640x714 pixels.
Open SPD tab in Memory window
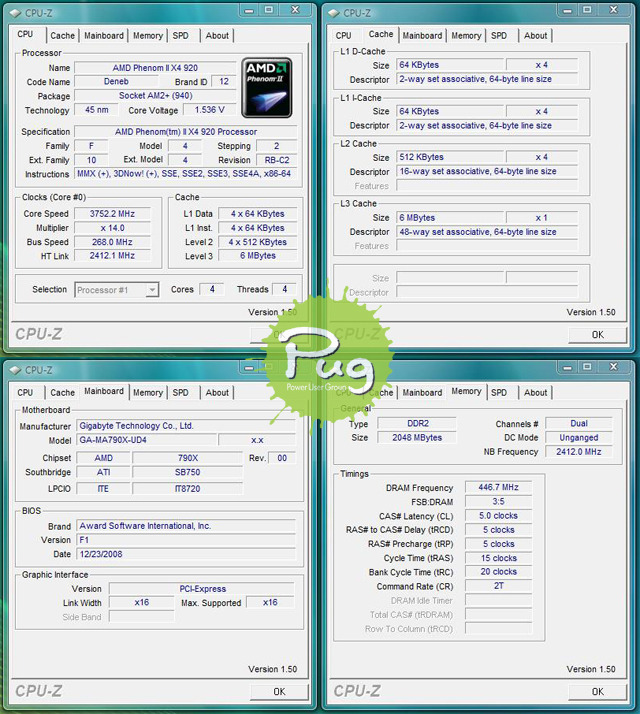point(499,393)
